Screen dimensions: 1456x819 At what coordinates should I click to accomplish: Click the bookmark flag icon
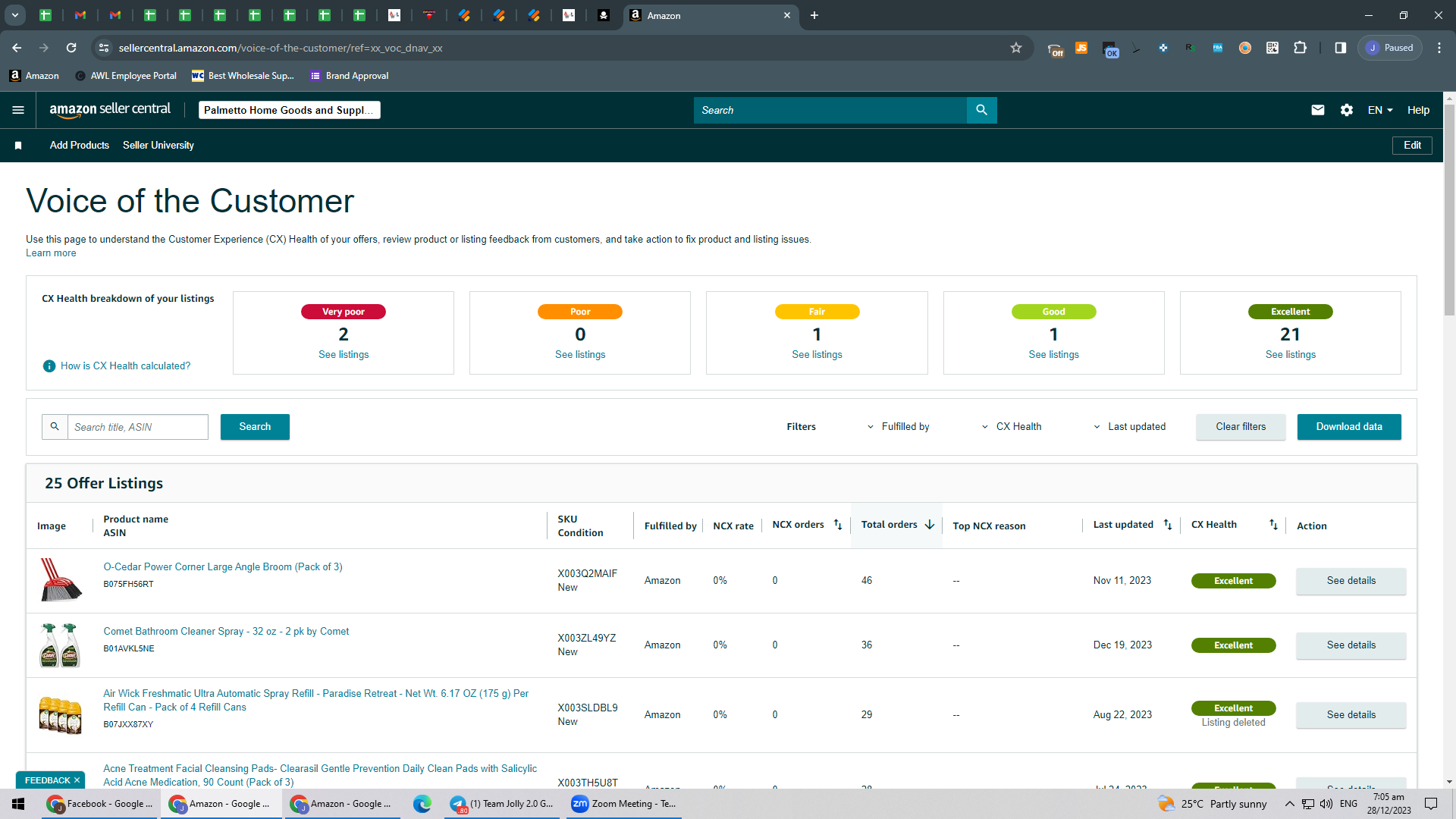(18, 146)
